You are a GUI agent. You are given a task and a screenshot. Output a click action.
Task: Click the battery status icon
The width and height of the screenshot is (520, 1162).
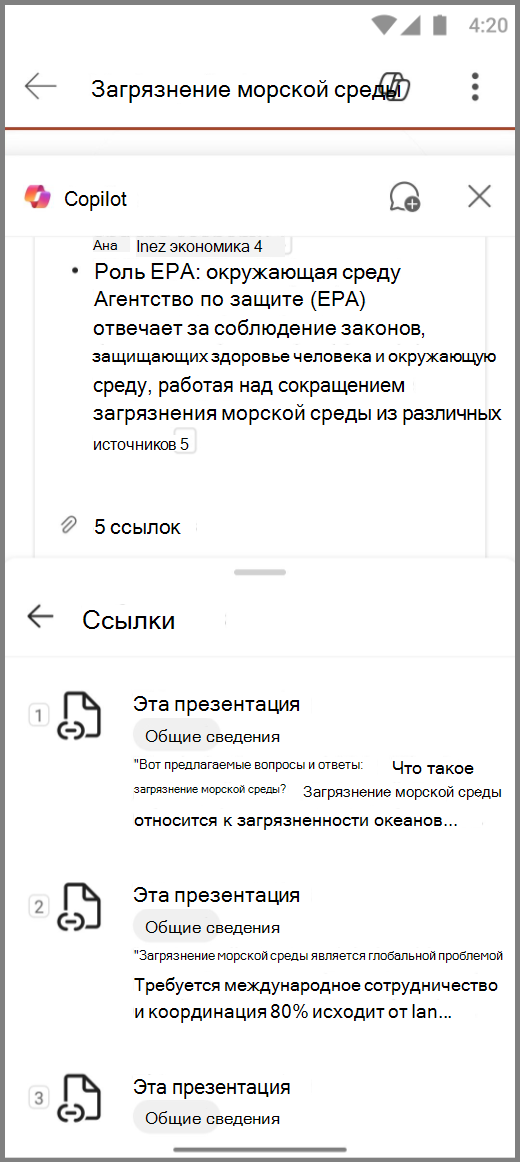click(439, 24)
